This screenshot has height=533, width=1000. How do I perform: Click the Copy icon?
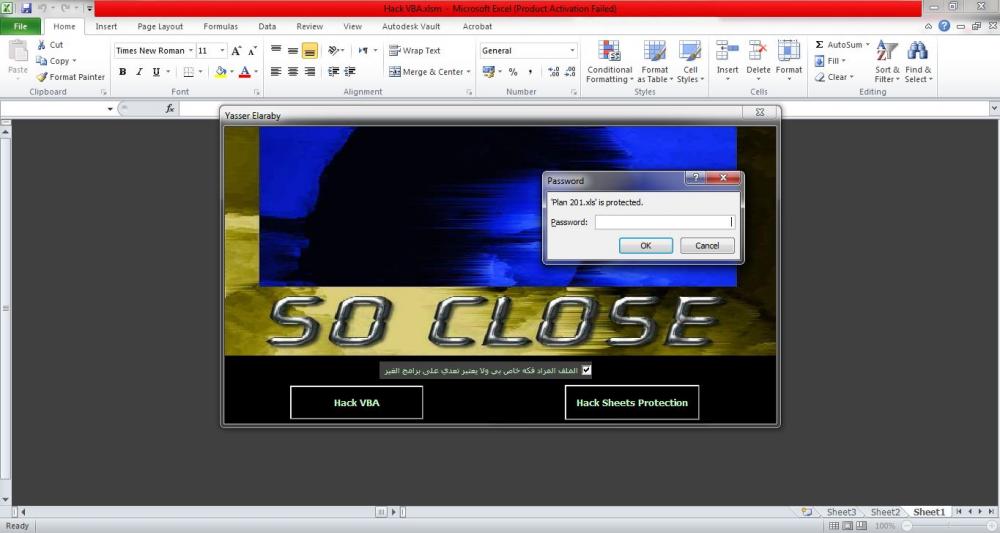click(x=41, y=61)
